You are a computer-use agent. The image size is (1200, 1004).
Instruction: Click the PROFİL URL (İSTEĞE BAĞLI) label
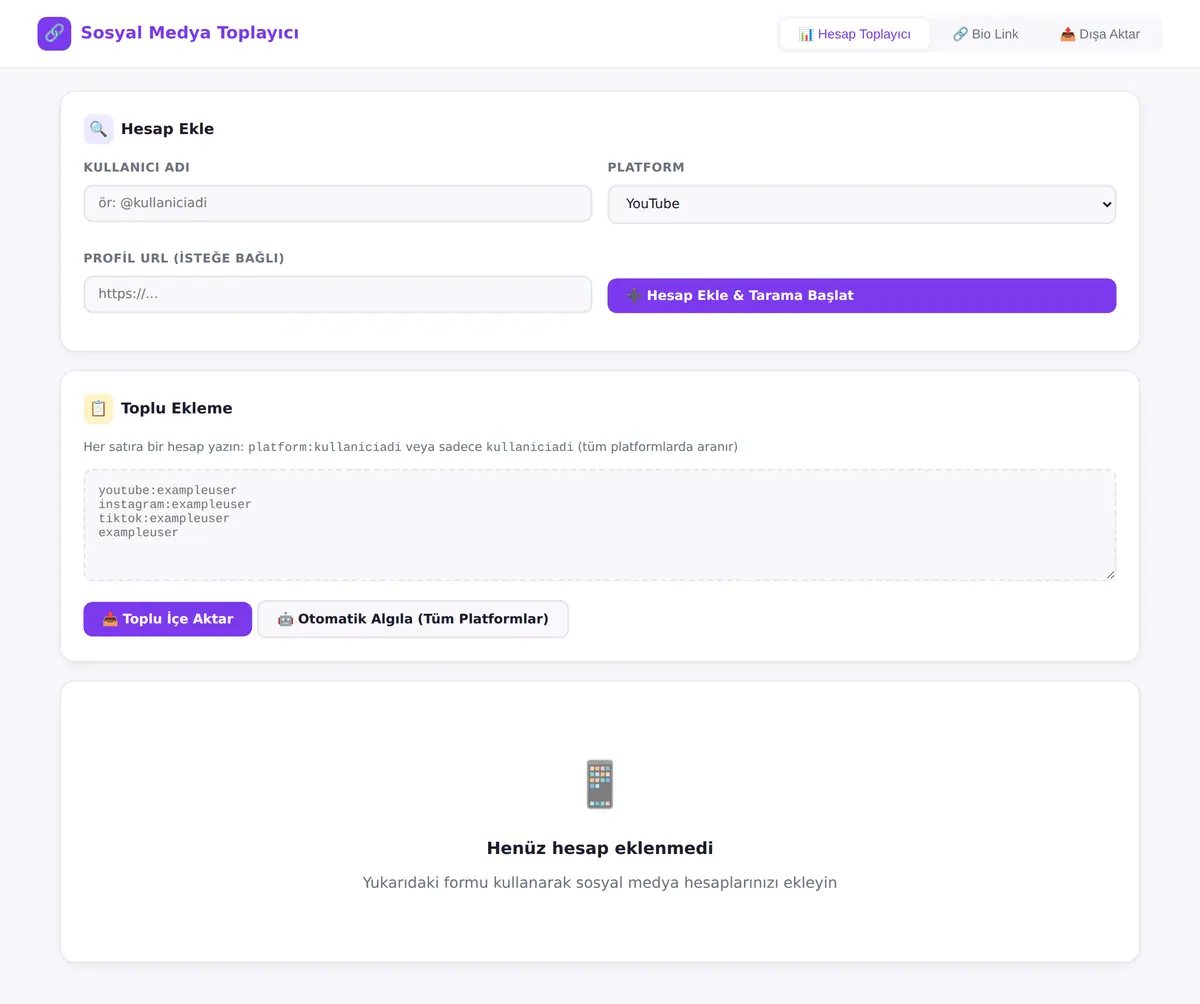pos(184,259)
